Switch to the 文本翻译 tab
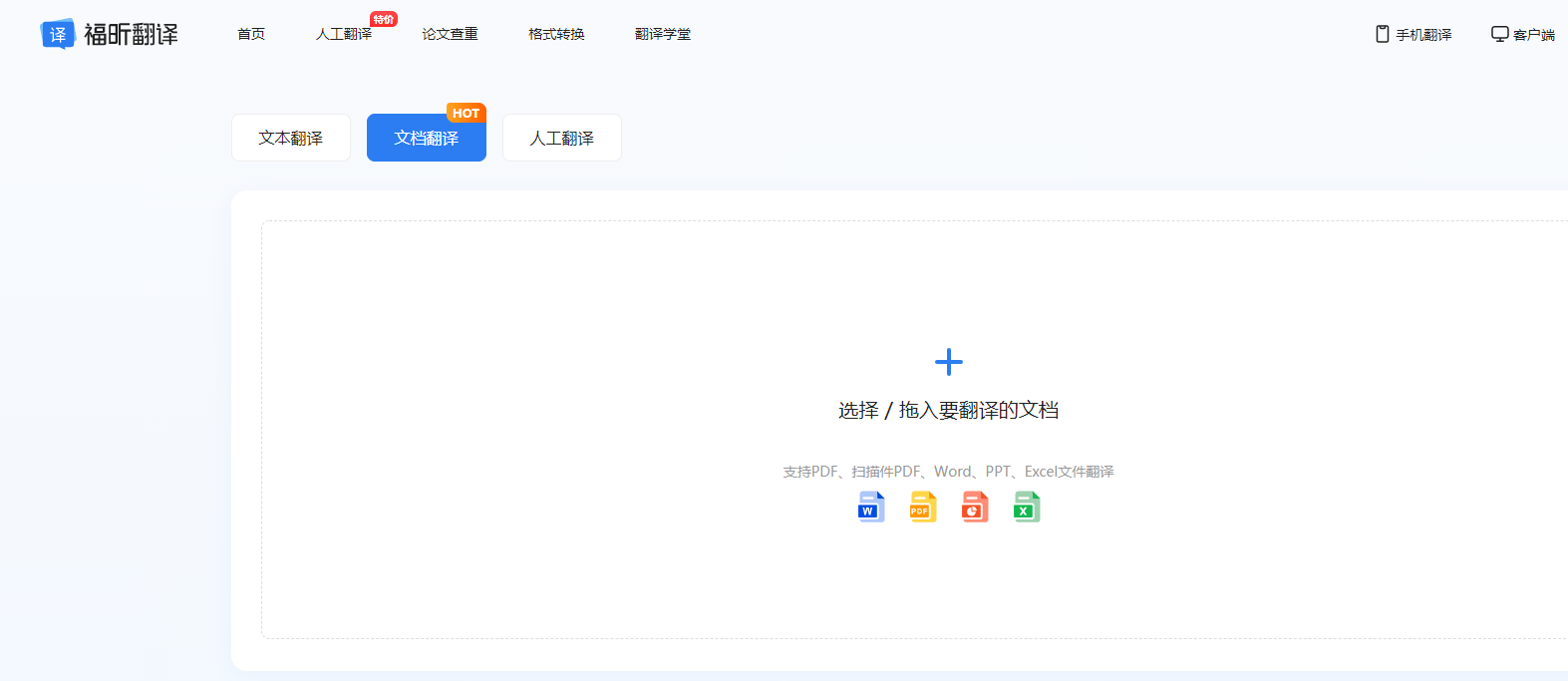This screenshot has height=681, width=1568. click(291, 138)
